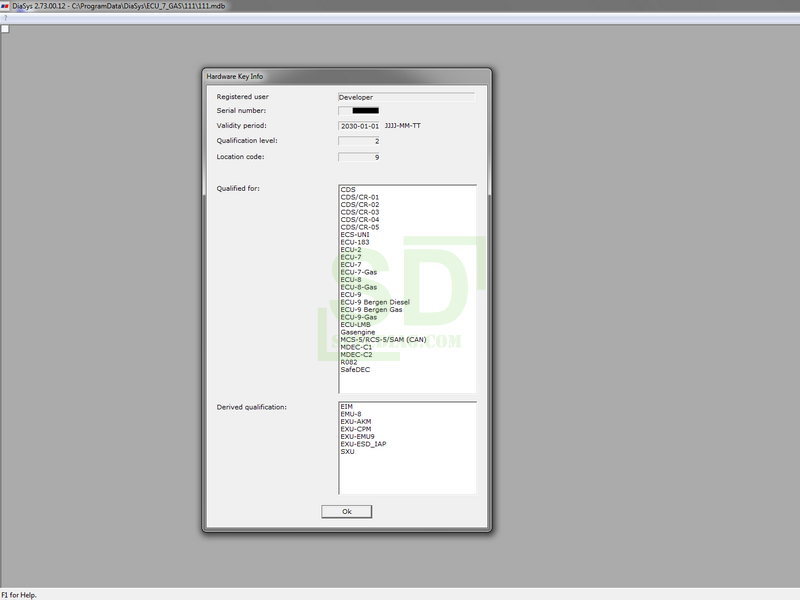Select ECU-183 in the Qualified for list
Viewport: 800px width, 600px height.
[x=355, y=242]
